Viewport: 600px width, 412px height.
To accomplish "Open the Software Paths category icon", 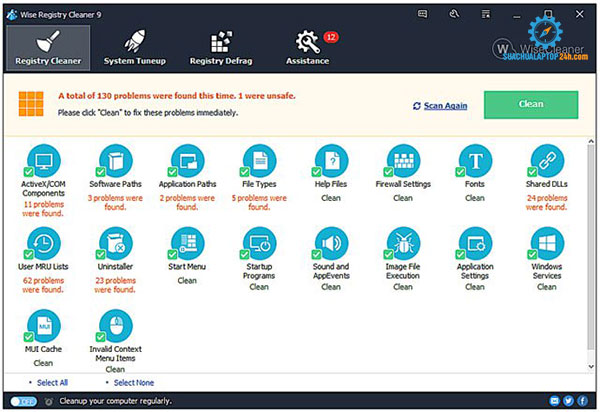I will pyautogui.click(x=116, y=161).
